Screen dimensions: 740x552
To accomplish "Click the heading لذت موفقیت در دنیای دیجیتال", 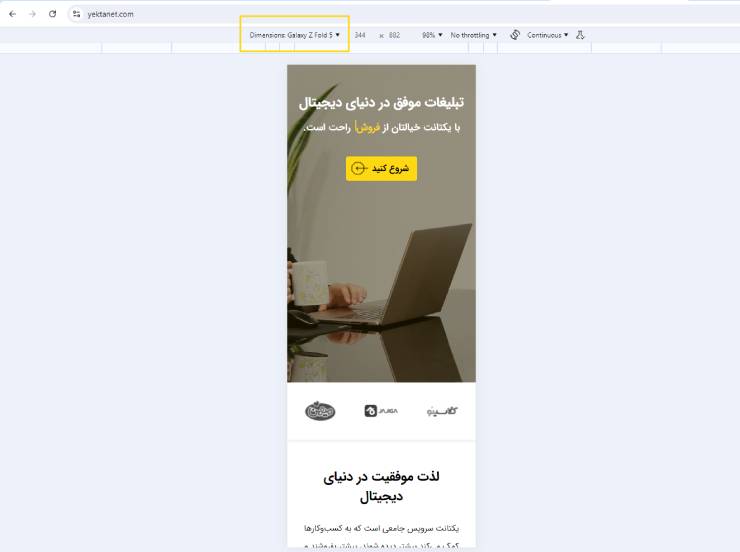I will pos(381,486).
